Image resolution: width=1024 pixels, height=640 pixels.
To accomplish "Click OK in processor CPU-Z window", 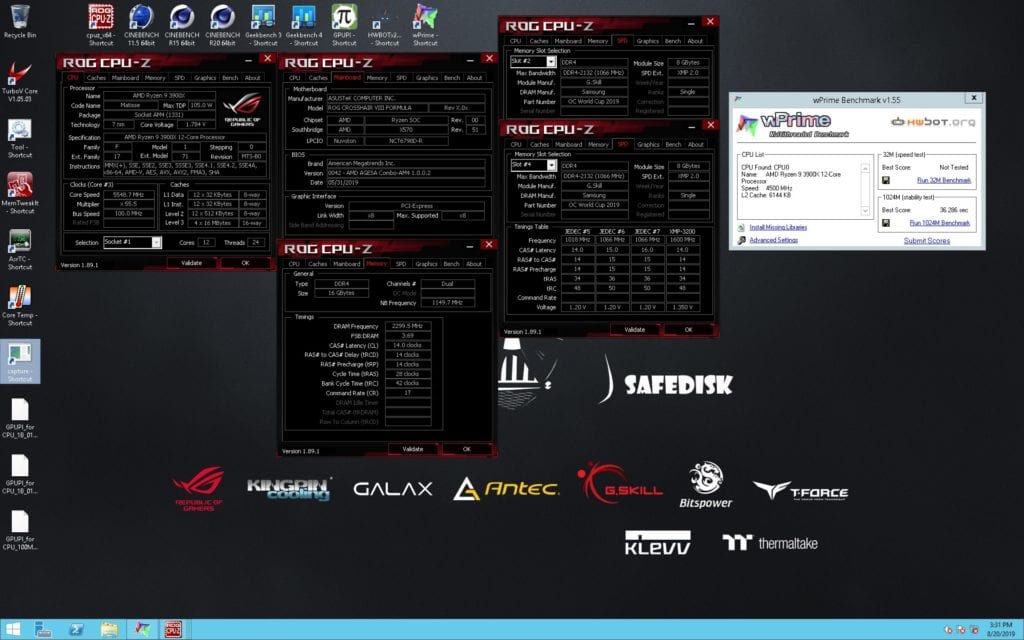I will point(245,263).
